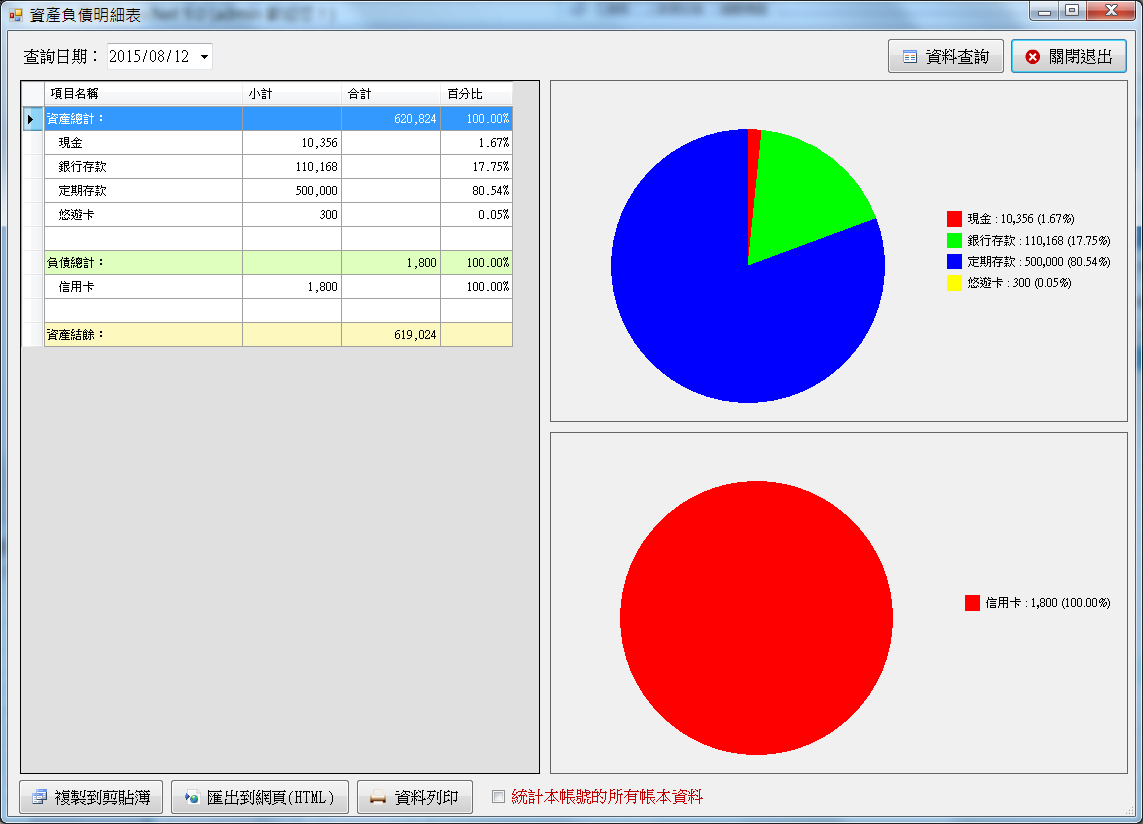Click the red 現金 legend swatch
The height and width of the screenshot is (824, 1143).
tap(954, 218)
